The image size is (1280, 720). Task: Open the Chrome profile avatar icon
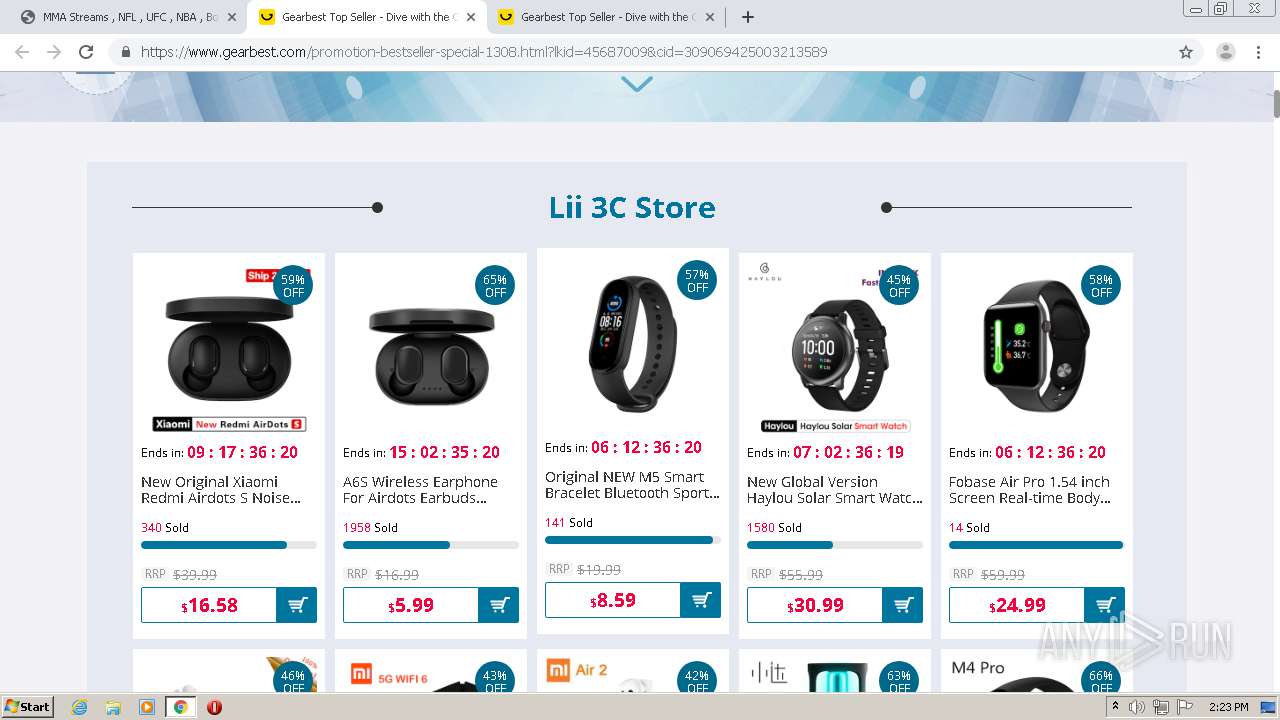coord(1225,52)
